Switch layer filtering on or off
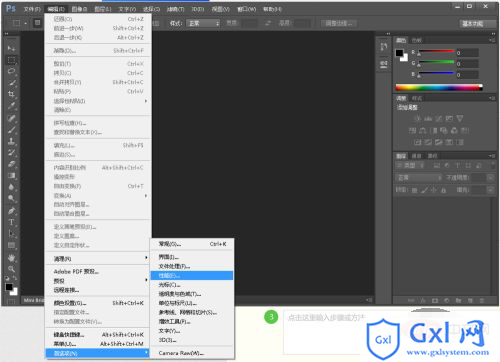Image resolution: width=500 pixels, height=362 pixels. coord(492,165)
